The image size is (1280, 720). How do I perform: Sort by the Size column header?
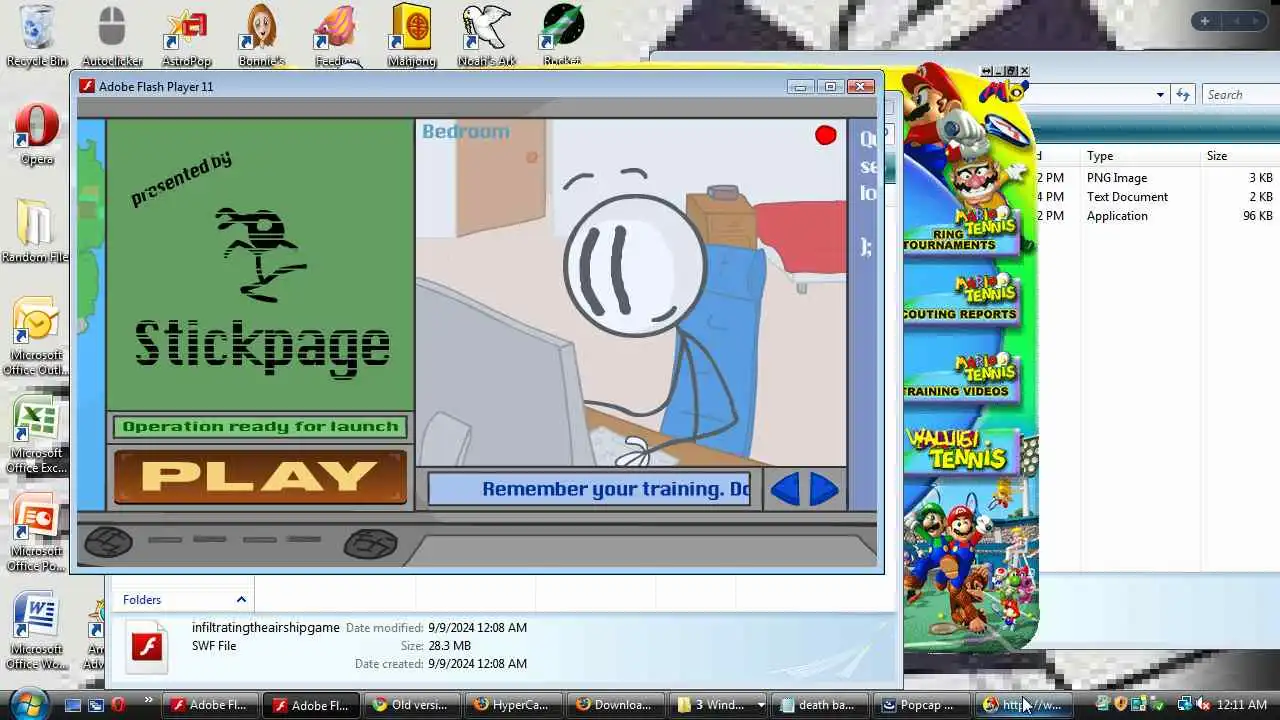1240,156
